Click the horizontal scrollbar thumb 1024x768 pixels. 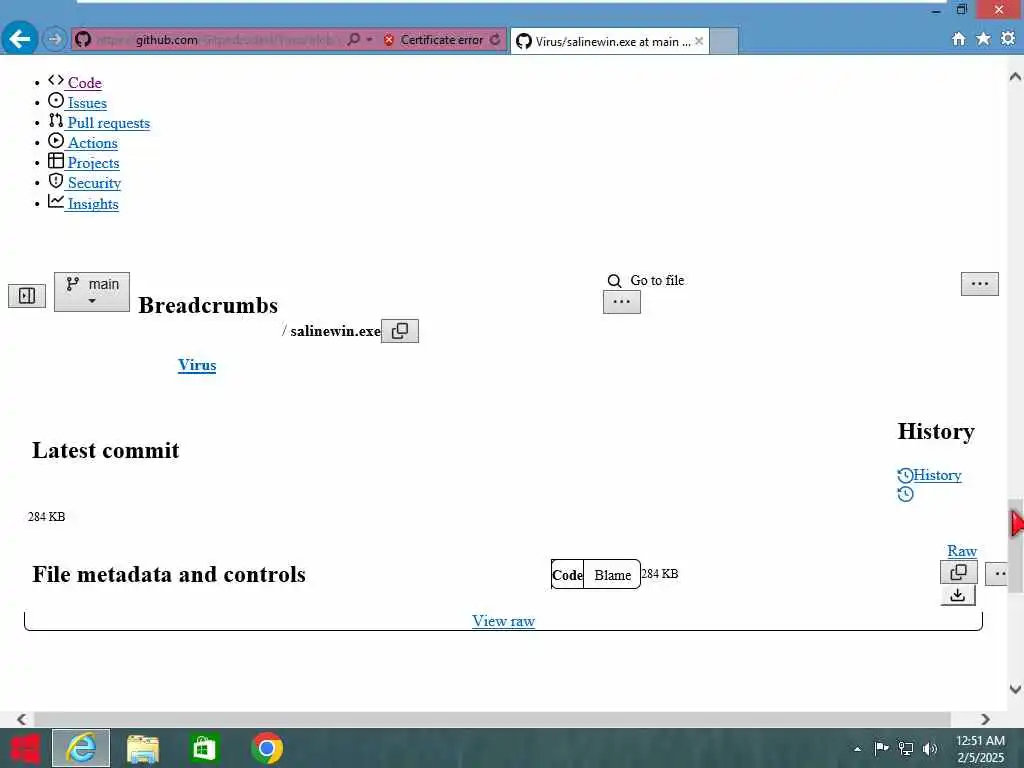(492, 719)
